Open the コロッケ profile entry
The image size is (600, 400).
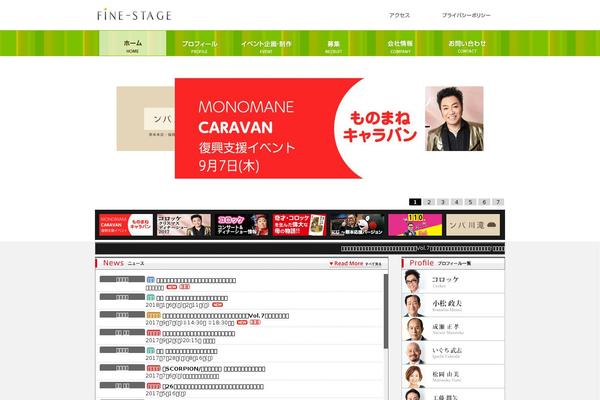453,282
